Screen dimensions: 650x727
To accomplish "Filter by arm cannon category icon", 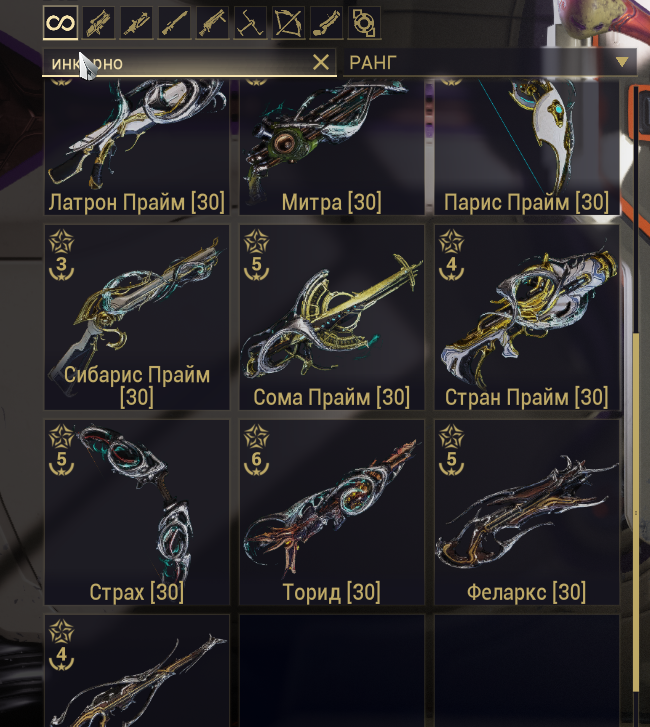I will (326, 22).
